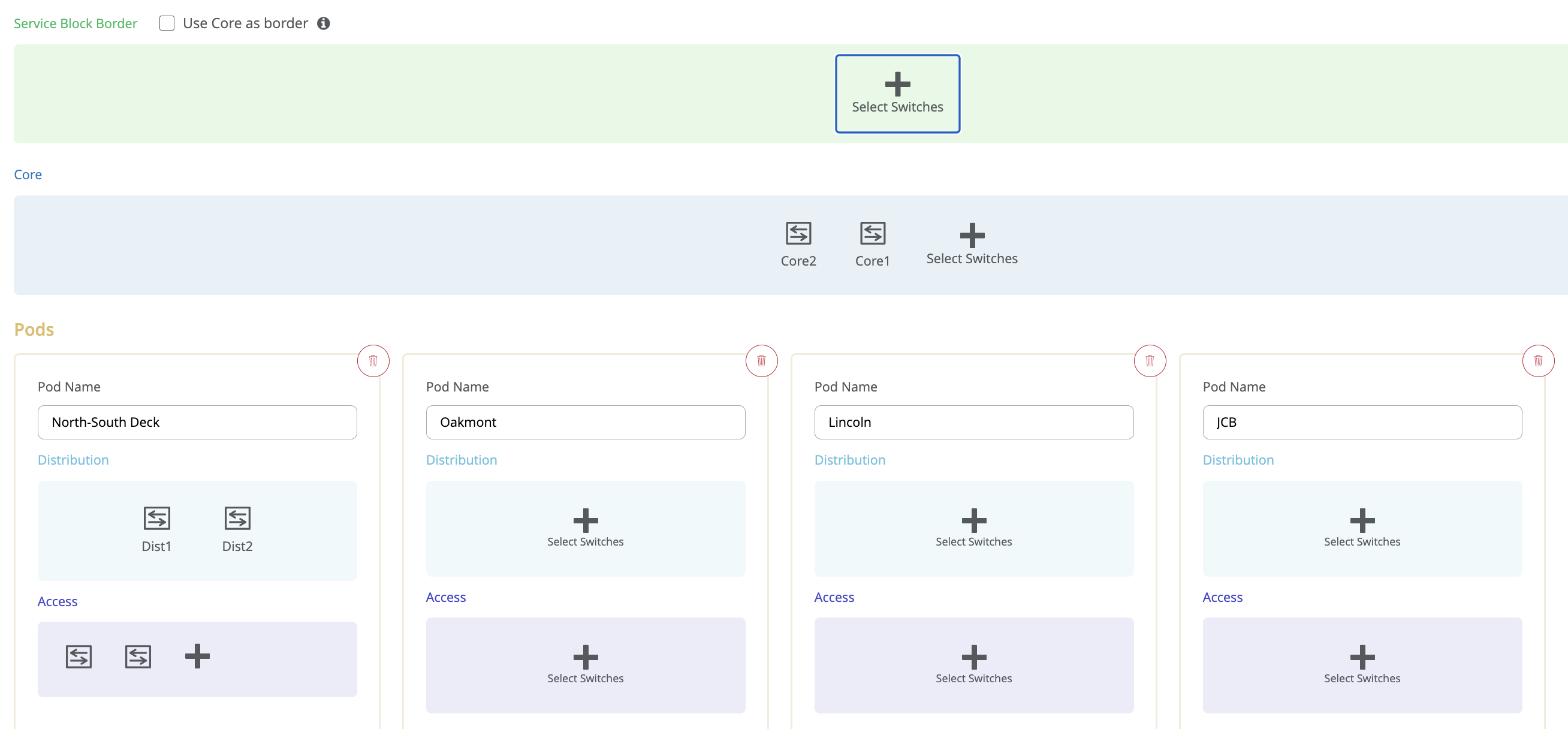Select access switches for JCB pod

click(1362, 664)
